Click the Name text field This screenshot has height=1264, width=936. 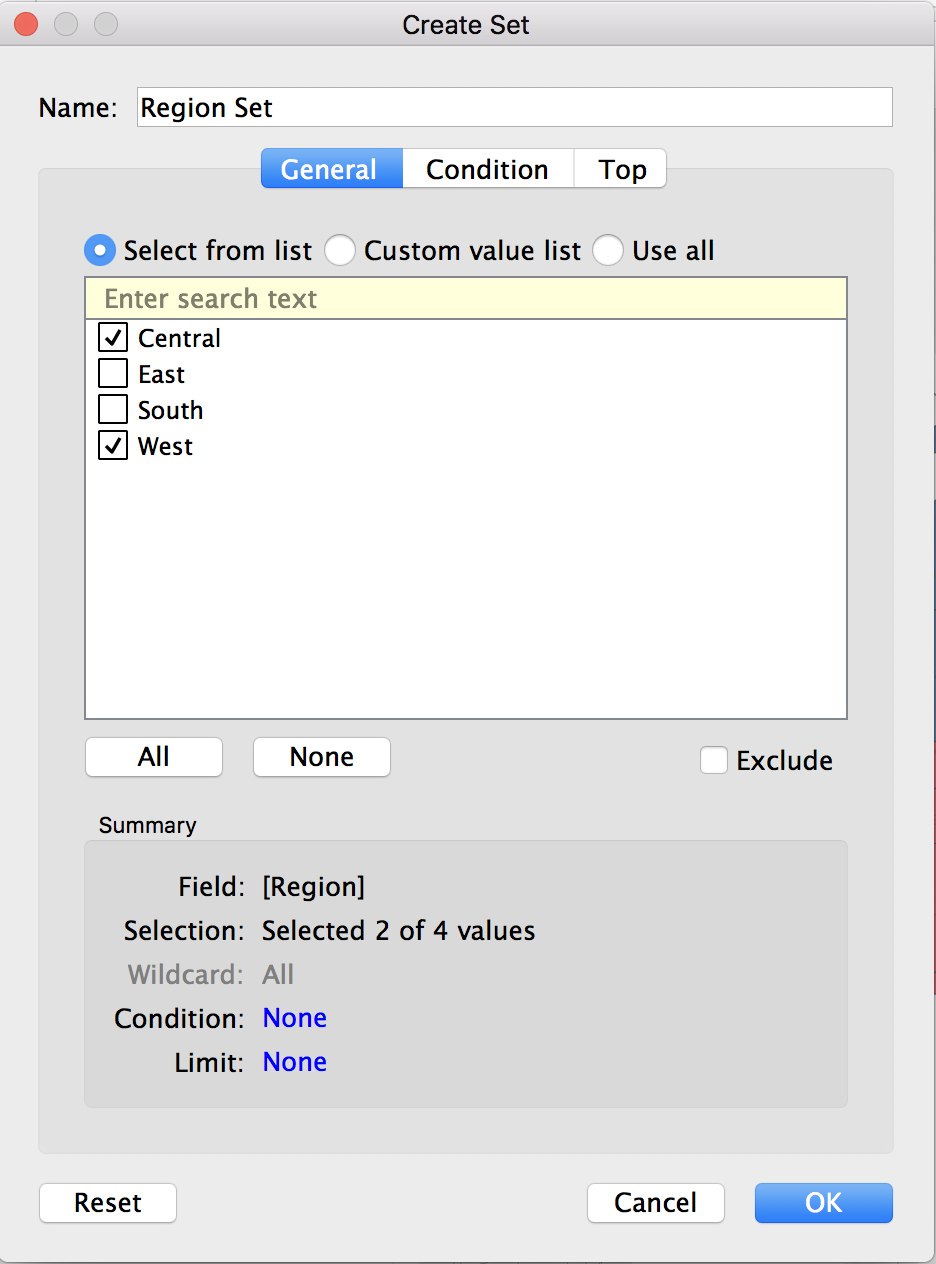pyautogui.click(x=514, y=108)
